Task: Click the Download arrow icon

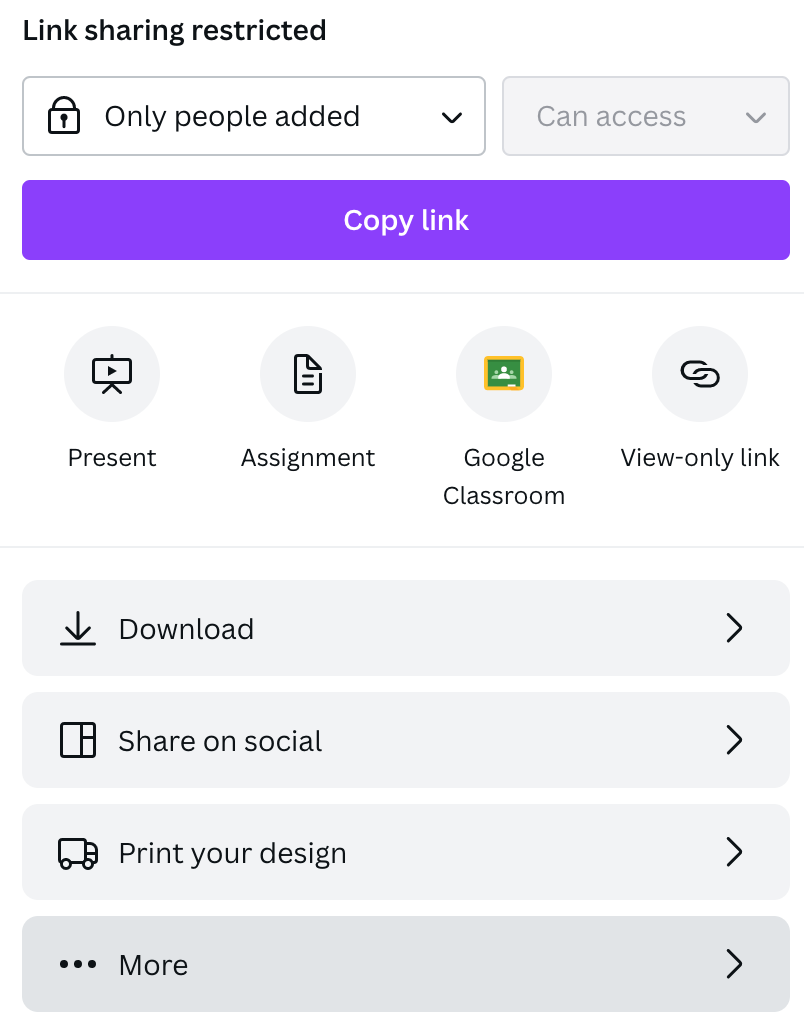Action: (78, 628)
